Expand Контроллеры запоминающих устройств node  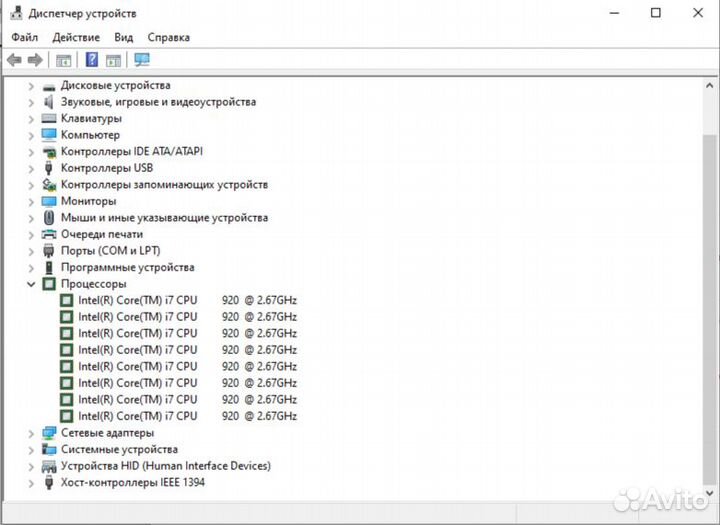31,185
